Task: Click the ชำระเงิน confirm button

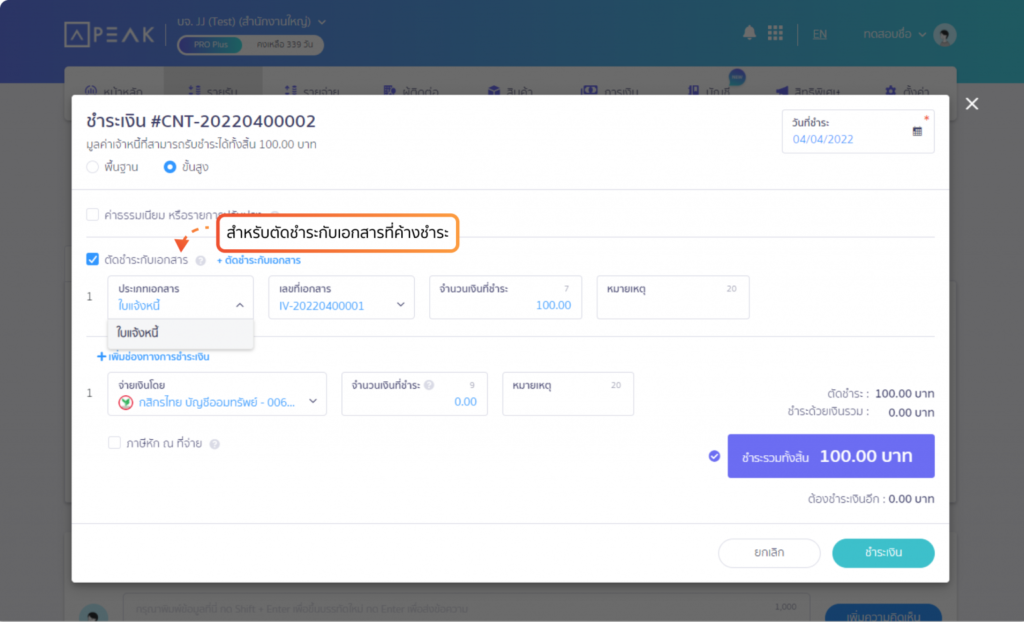Action: [x=883, y=553]
